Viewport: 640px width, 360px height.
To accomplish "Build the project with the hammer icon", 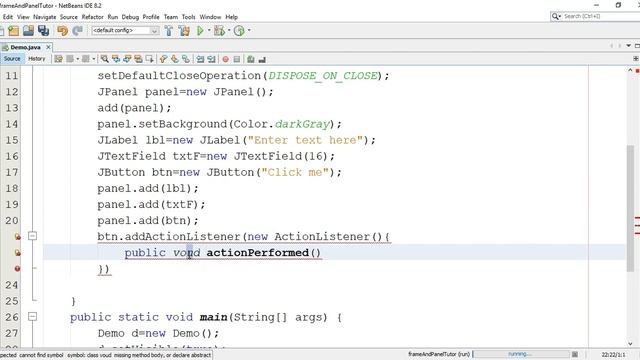I will [169, 31].
